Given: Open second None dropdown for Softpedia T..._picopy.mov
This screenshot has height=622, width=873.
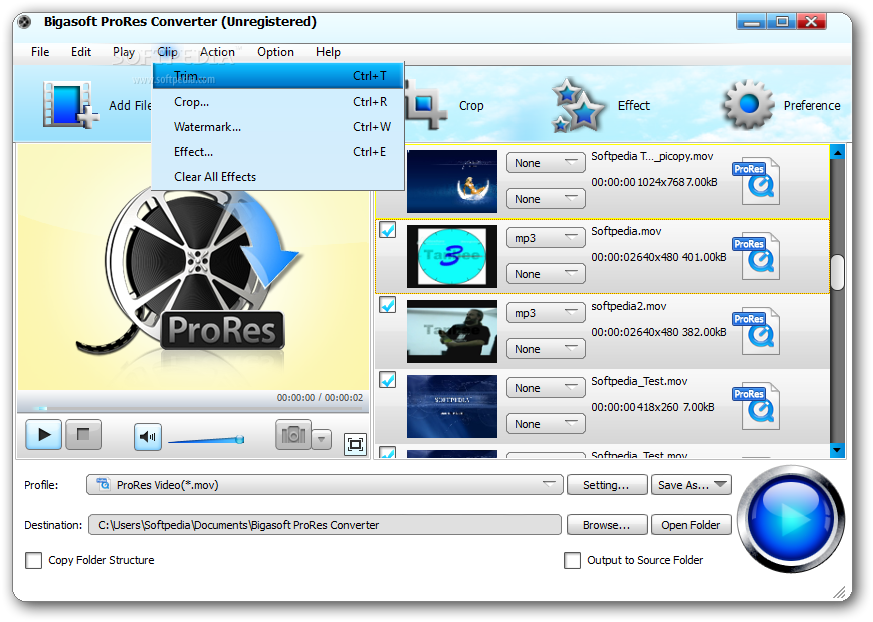Looking at the screenshot, I should pyautogui.click(x=546, y=199).
